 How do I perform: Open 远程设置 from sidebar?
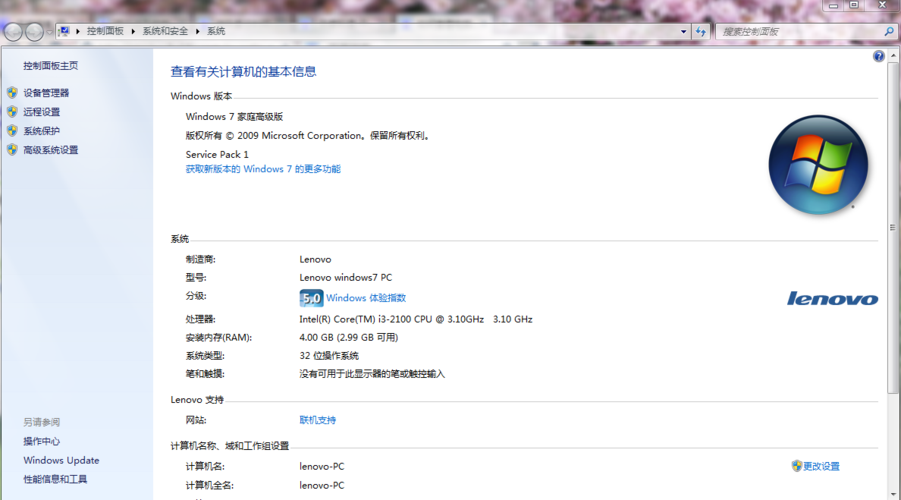click(x=41, y=111)
